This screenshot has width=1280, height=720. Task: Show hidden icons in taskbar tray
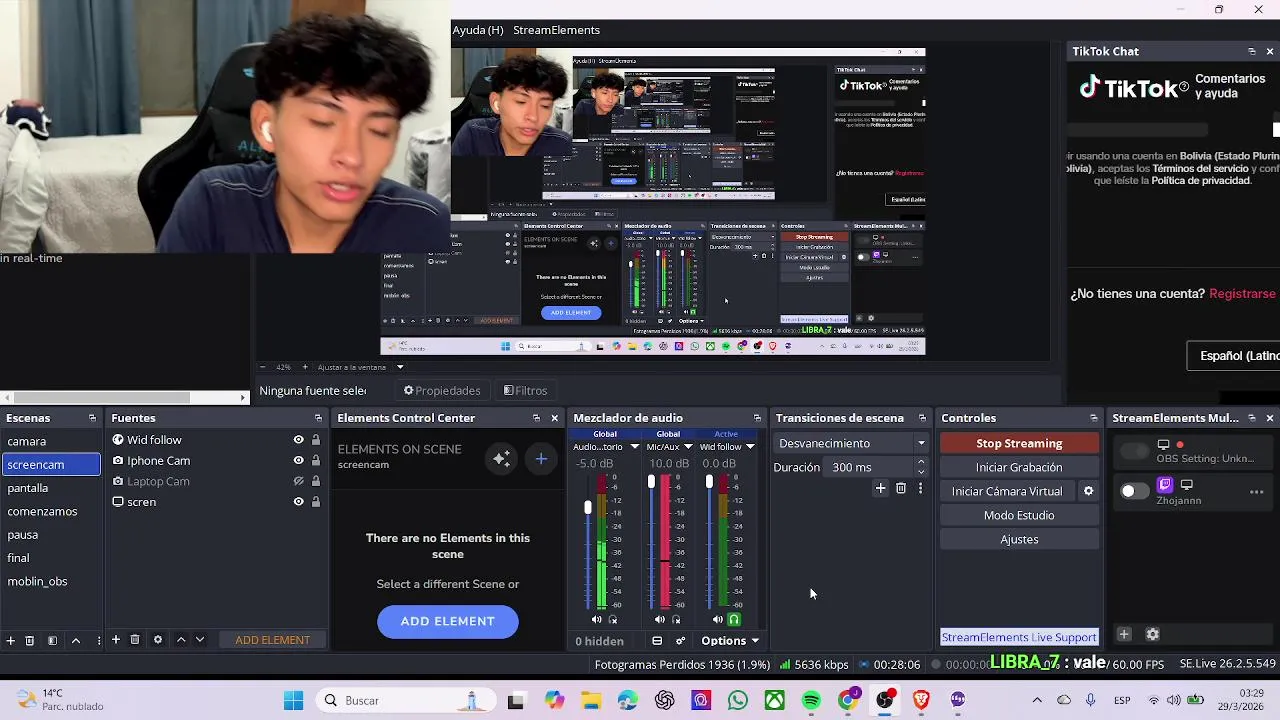click(x=1037, y=700)
